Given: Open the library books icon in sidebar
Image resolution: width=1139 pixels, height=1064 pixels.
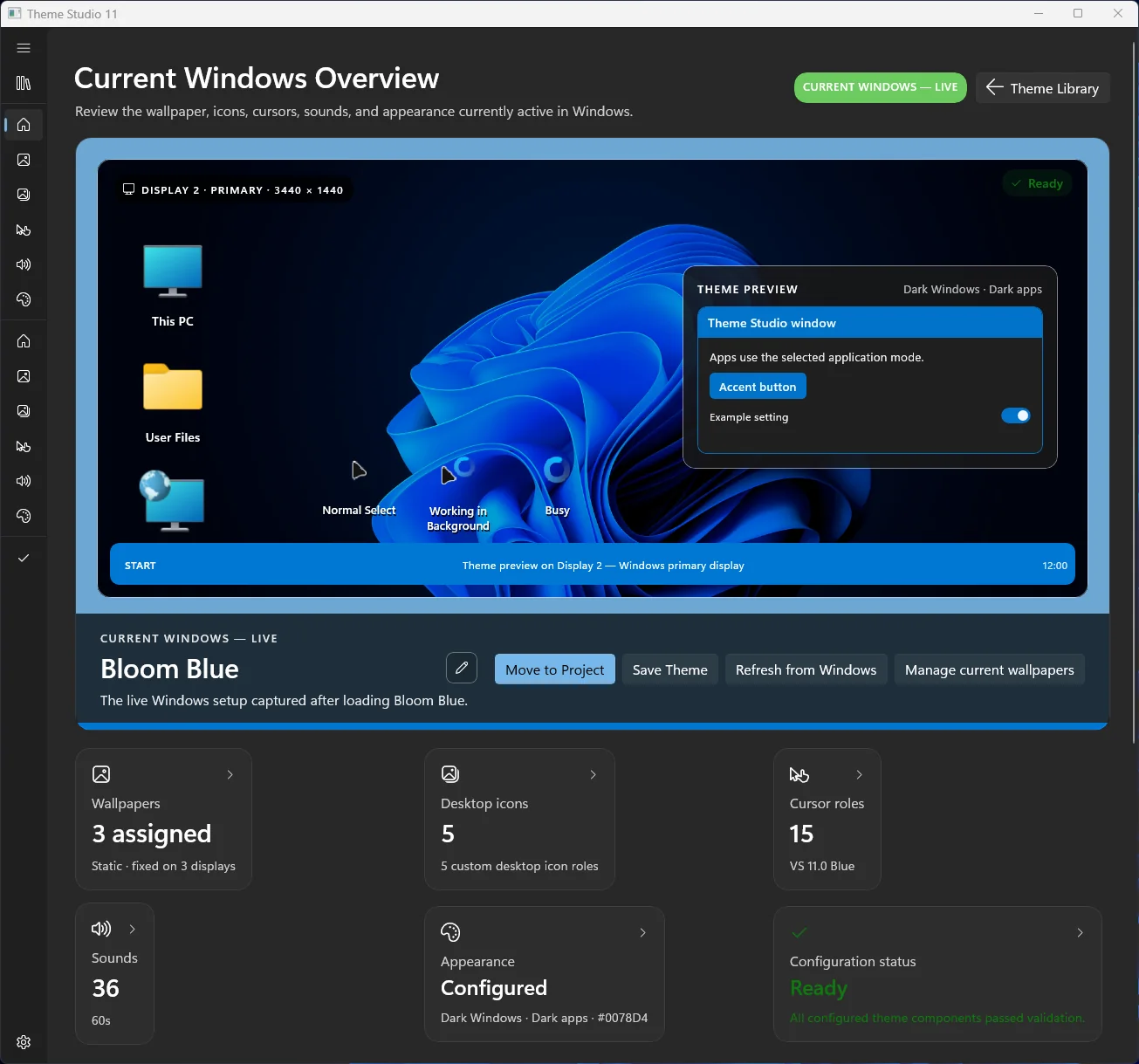Looking at the screenshot, I should click(x=24, y=83).
